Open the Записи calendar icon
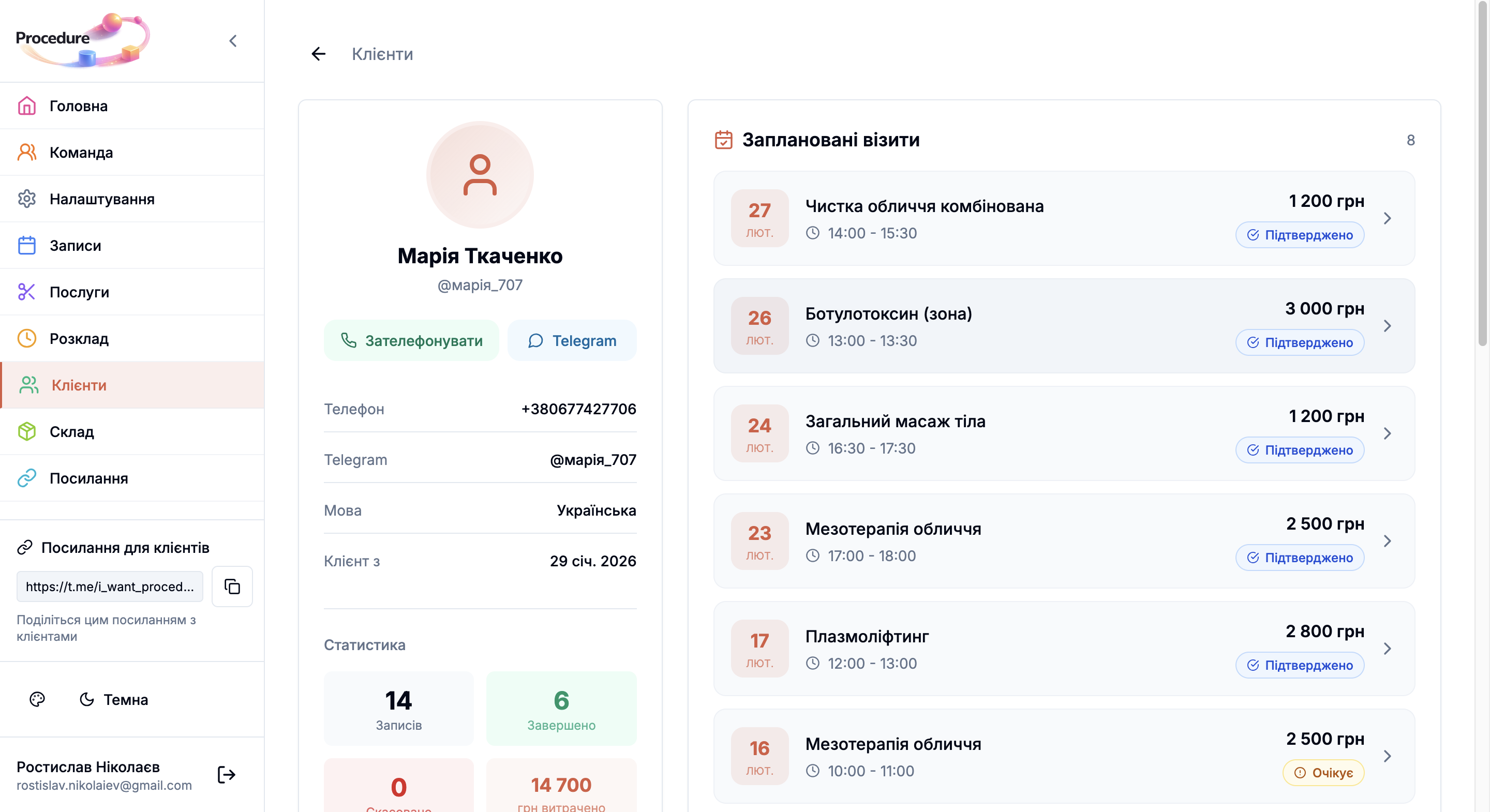Image resolution: width=1490 pixels, height=812 pixels. point(27,245)
